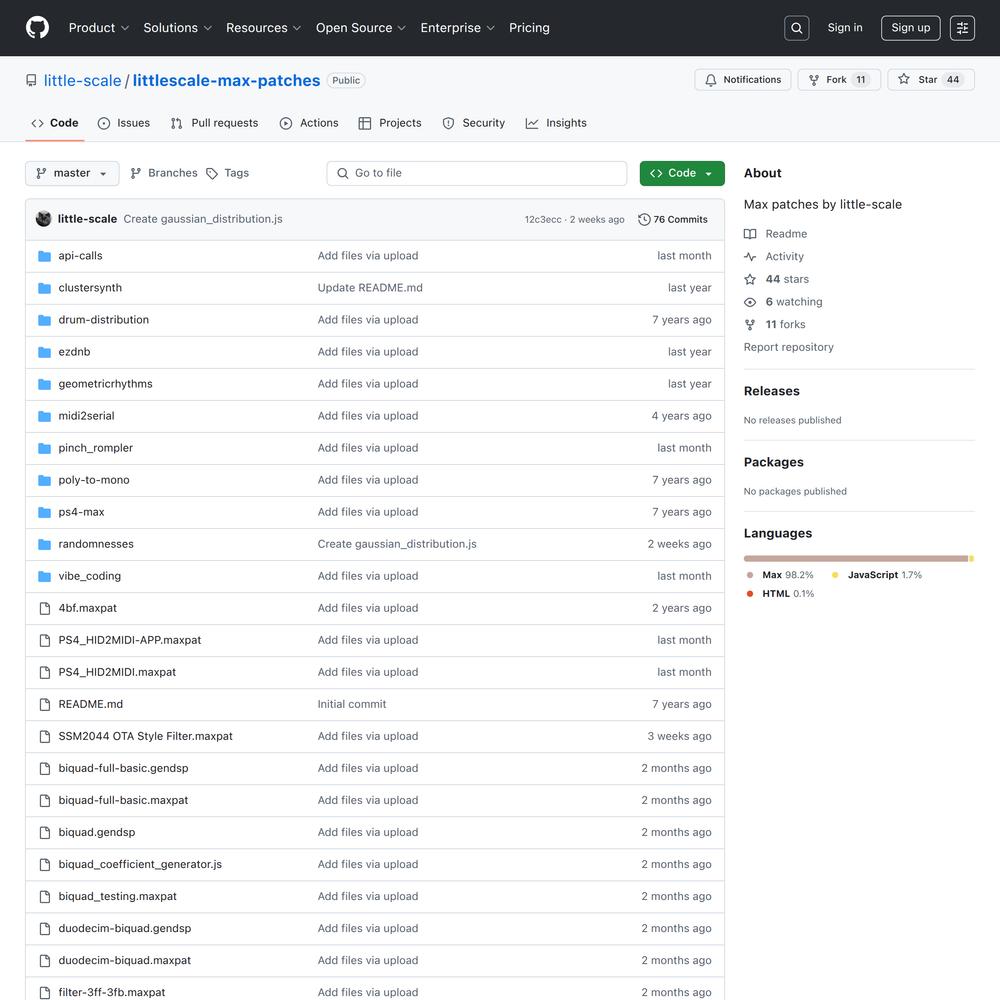The image size is (1000, 1000).
Task: Fork the repository
Action: coord(839,80)
